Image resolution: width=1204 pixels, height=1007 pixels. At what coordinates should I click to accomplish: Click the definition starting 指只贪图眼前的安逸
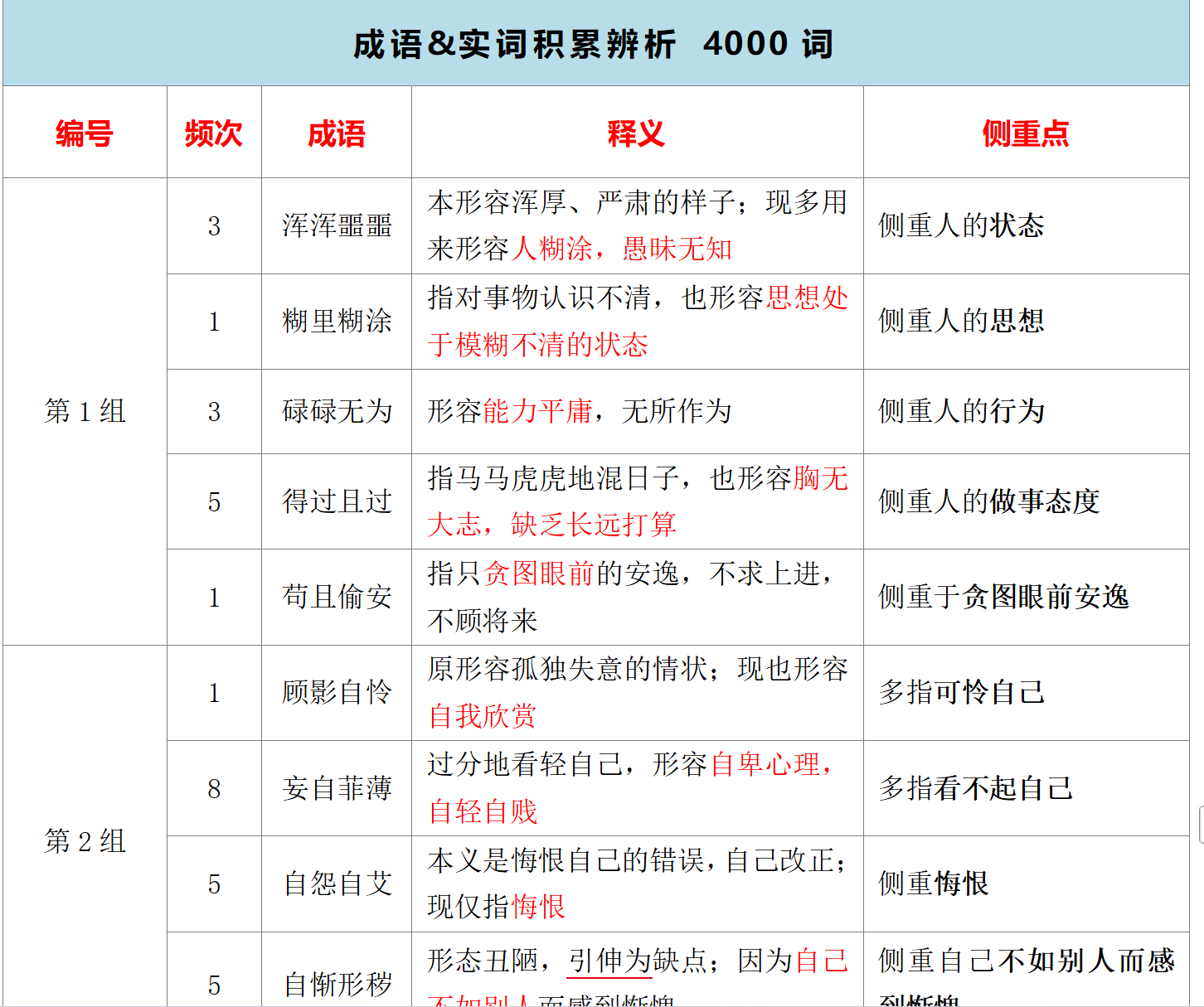637,597
